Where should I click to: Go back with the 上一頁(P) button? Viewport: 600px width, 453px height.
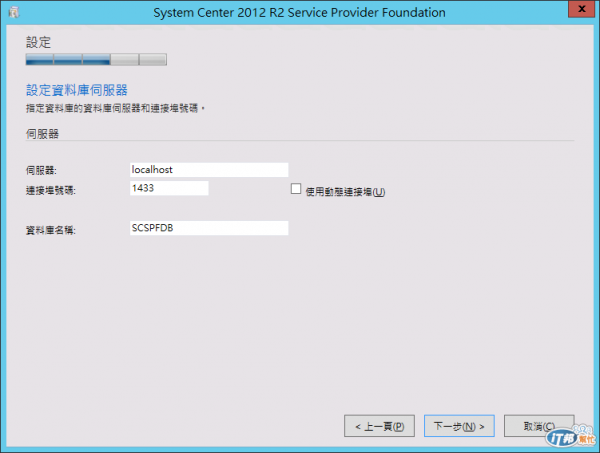click(379, 426)
